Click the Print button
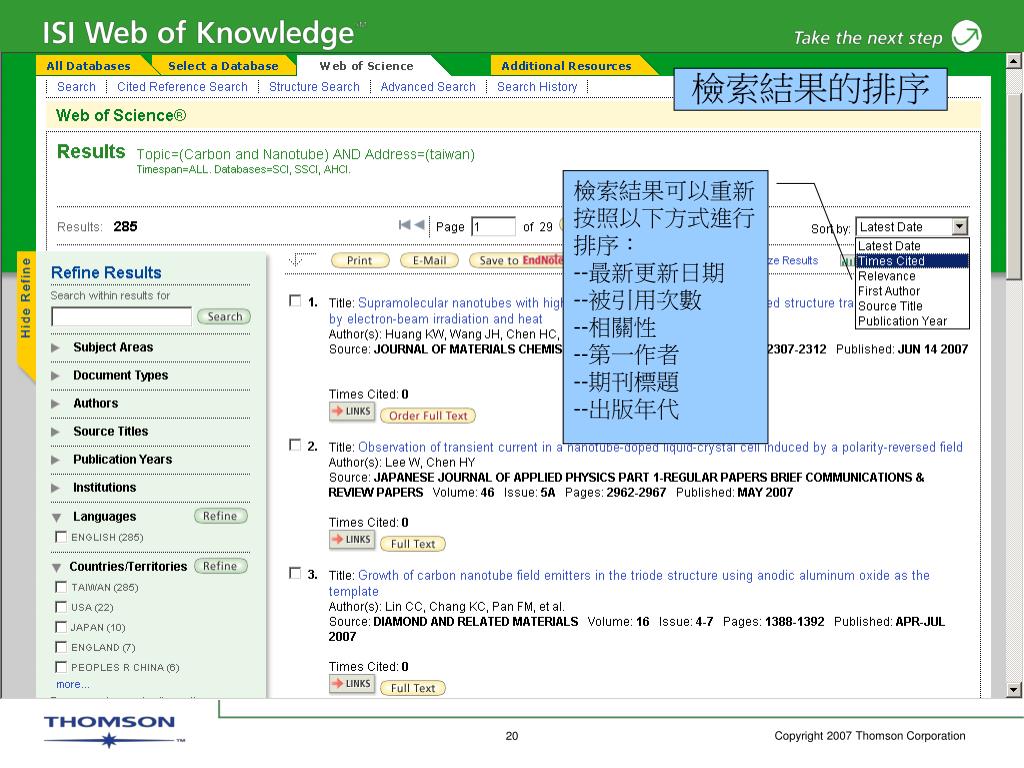Viewport: 1024px width, 768px height. point(360,261)
